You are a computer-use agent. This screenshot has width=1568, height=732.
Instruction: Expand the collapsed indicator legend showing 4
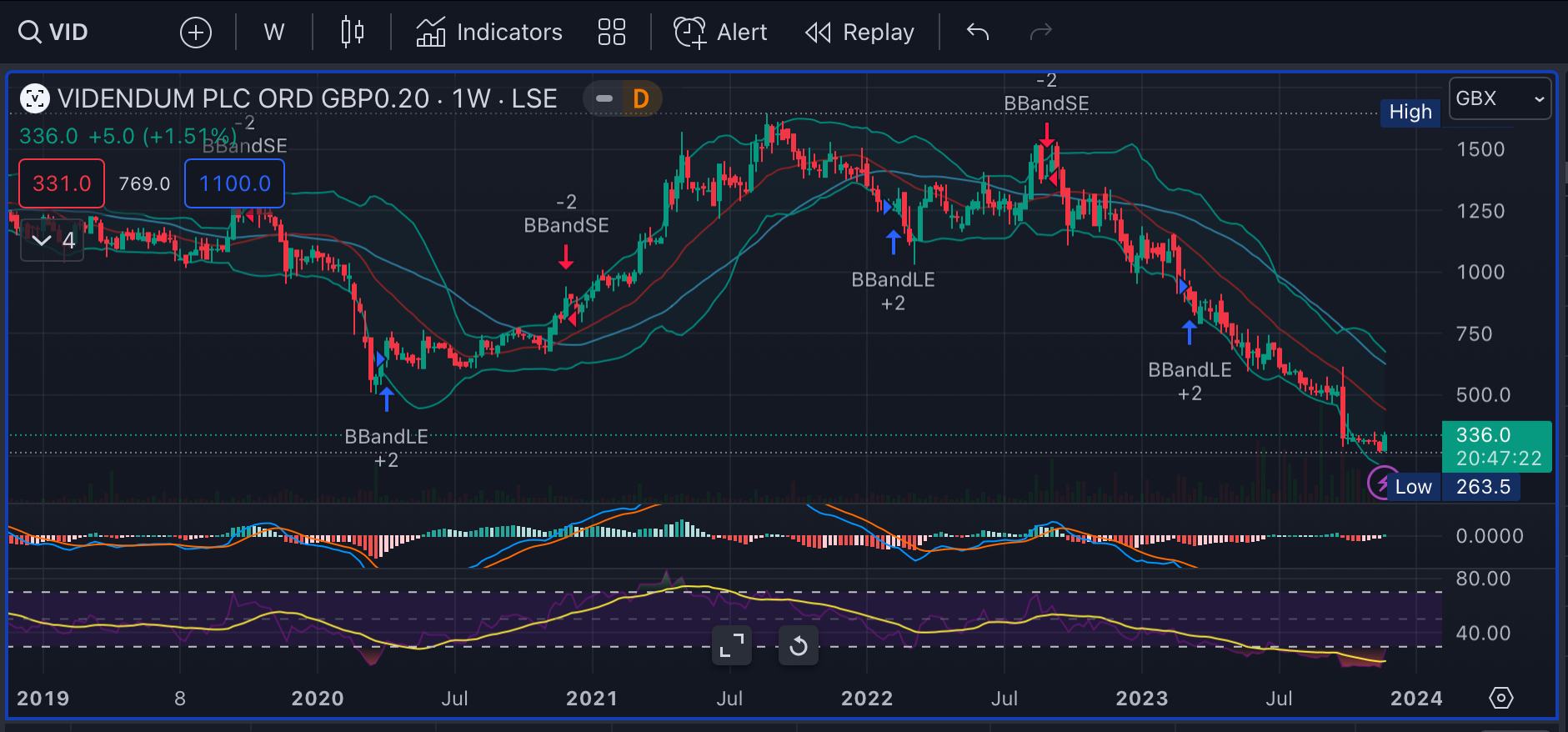[x=53, y=241]
